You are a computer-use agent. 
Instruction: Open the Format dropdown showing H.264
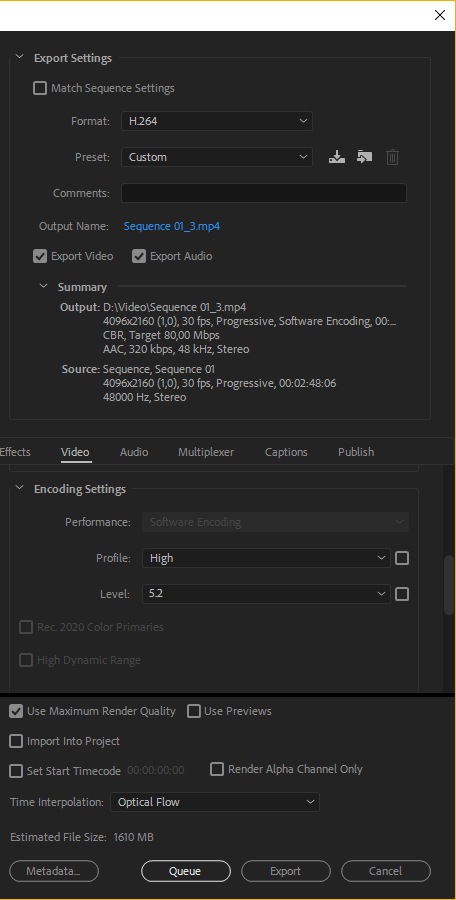(217, 121)
